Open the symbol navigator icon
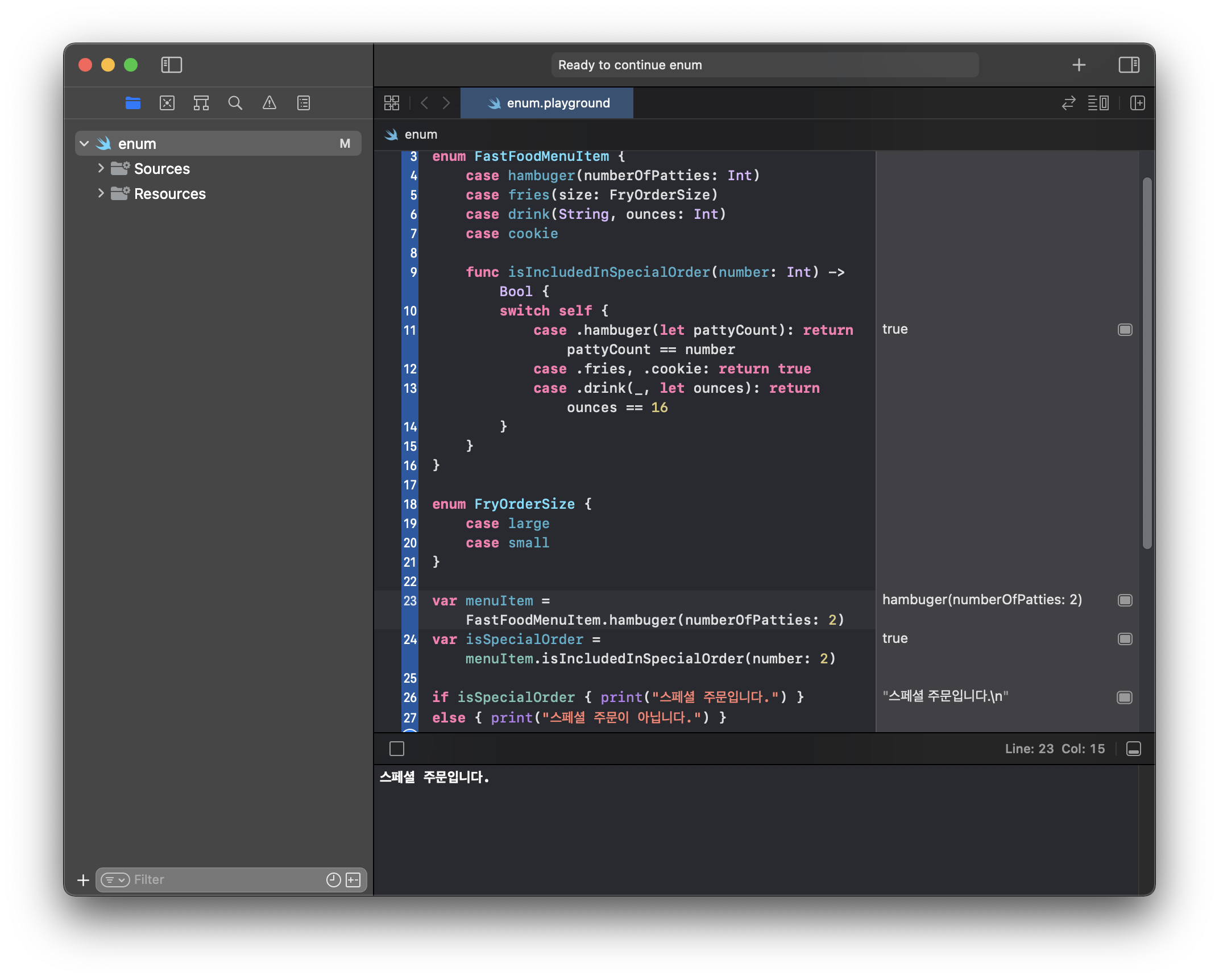The width and height of the screenshot is (1219, 980). (201, 103)
